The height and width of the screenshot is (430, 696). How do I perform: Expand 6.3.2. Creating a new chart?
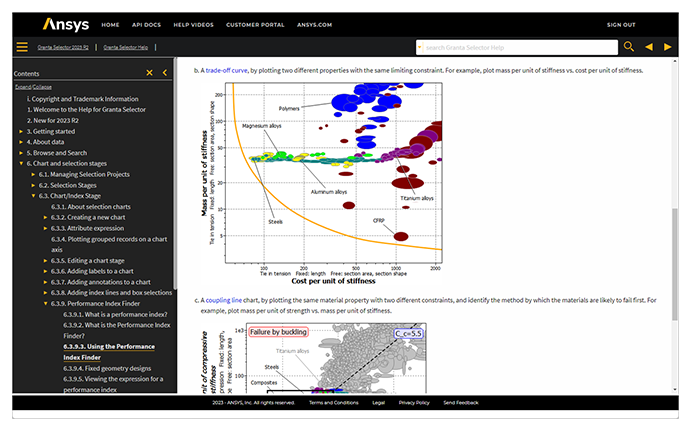[x=45, y=217]
